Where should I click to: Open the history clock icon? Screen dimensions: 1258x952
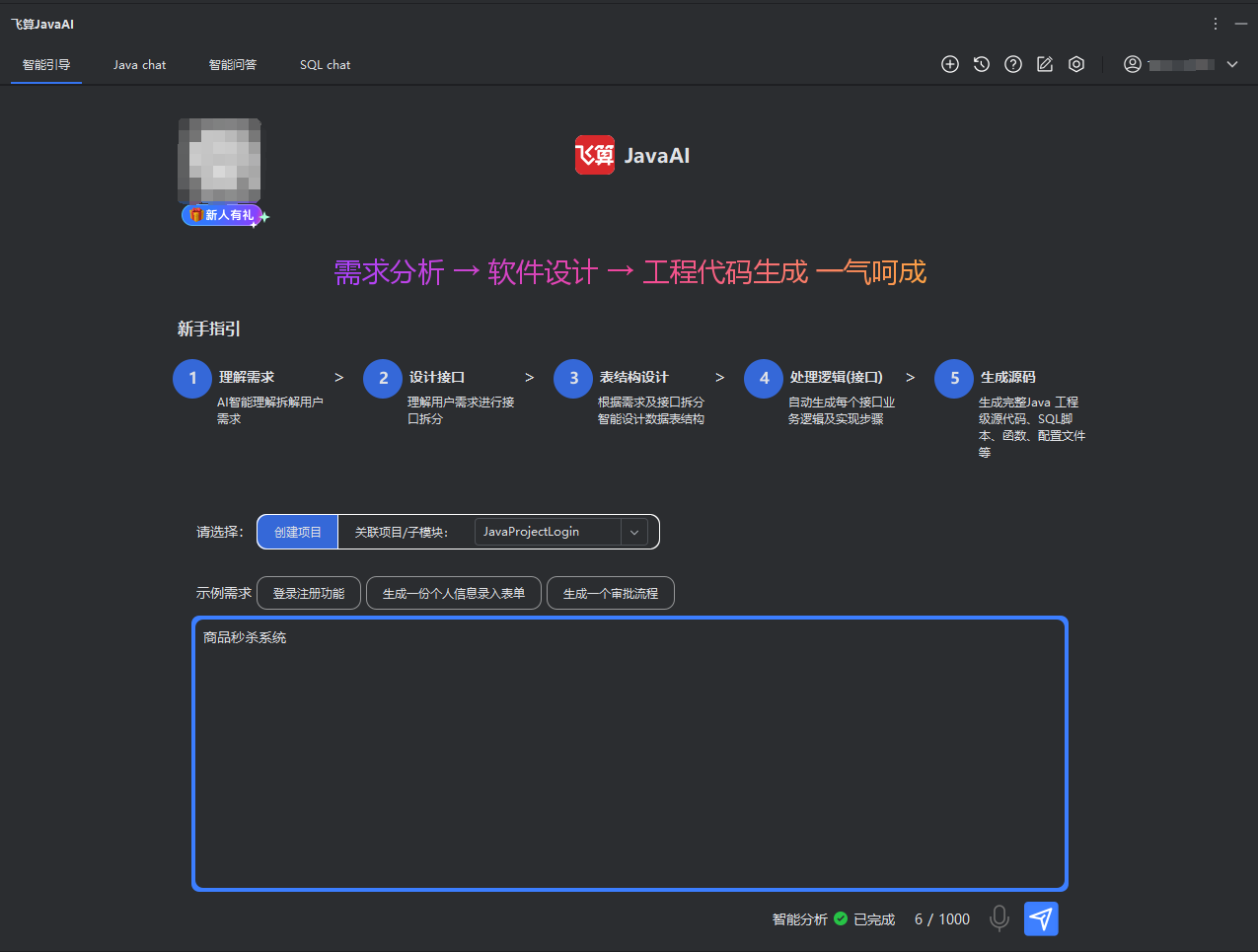click(x=982, y=64)
